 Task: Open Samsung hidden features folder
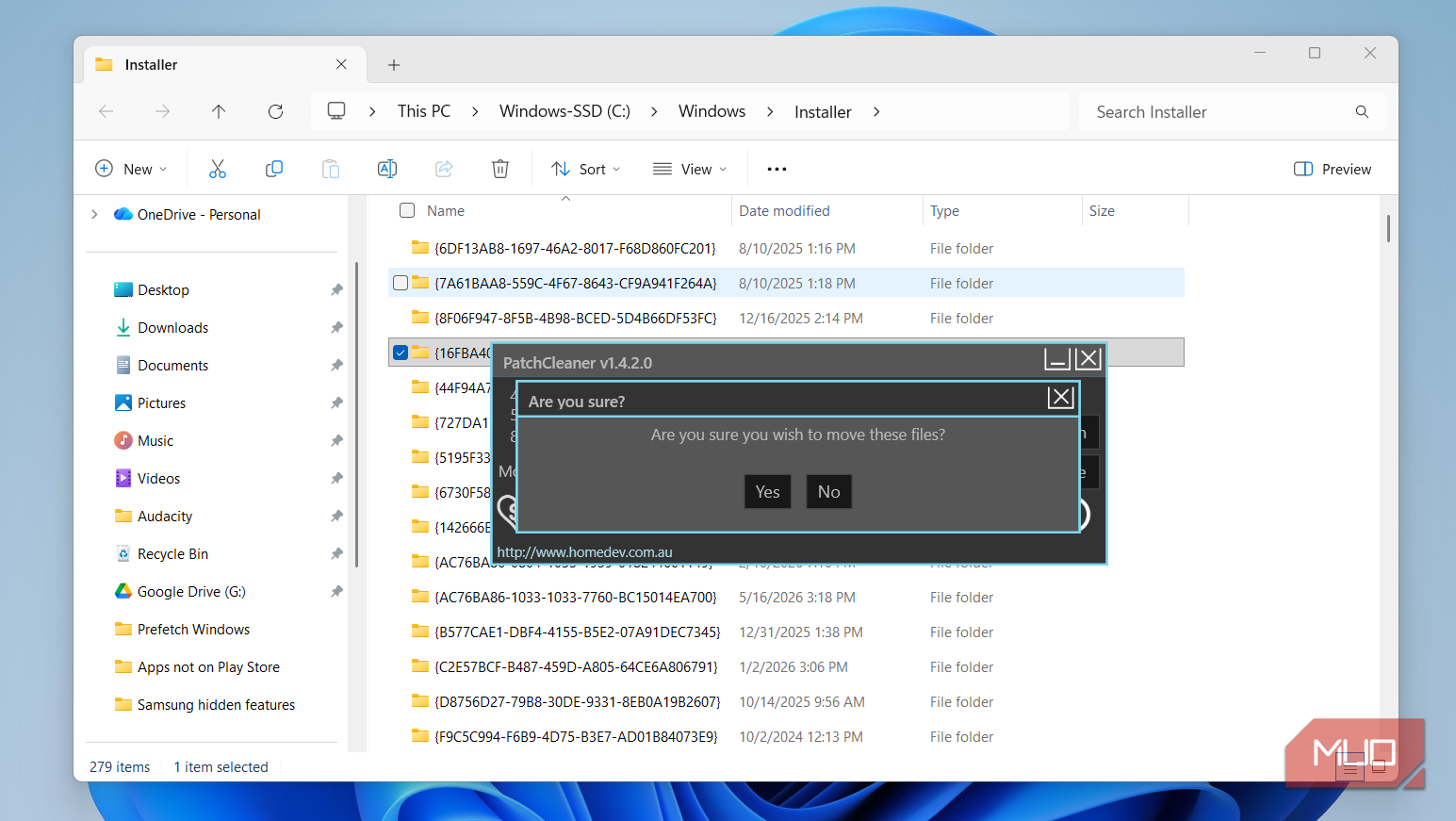216,705
